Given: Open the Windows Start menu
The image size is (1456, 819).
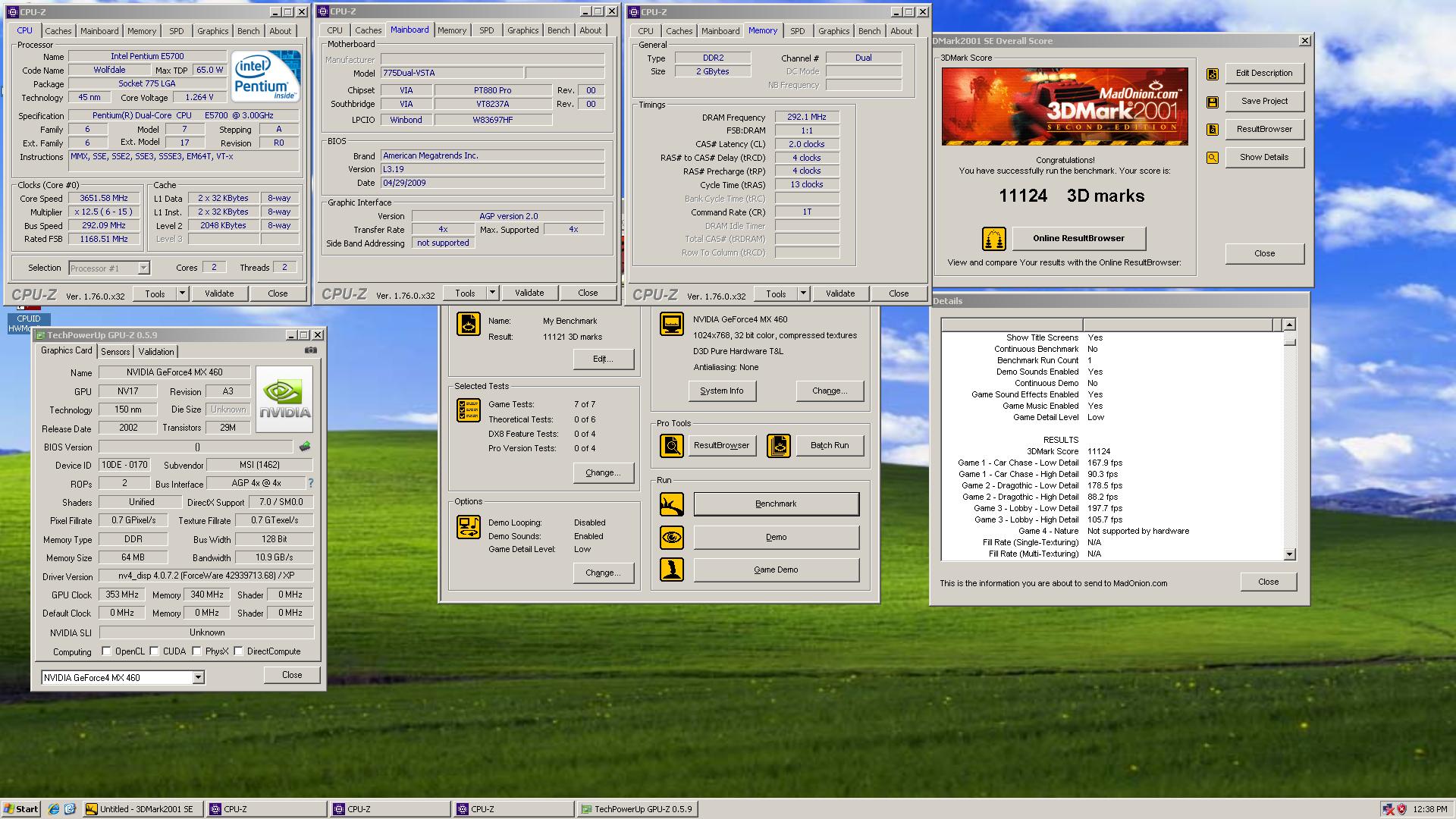Looking at the screenshot, I should (x=21, y=809).
